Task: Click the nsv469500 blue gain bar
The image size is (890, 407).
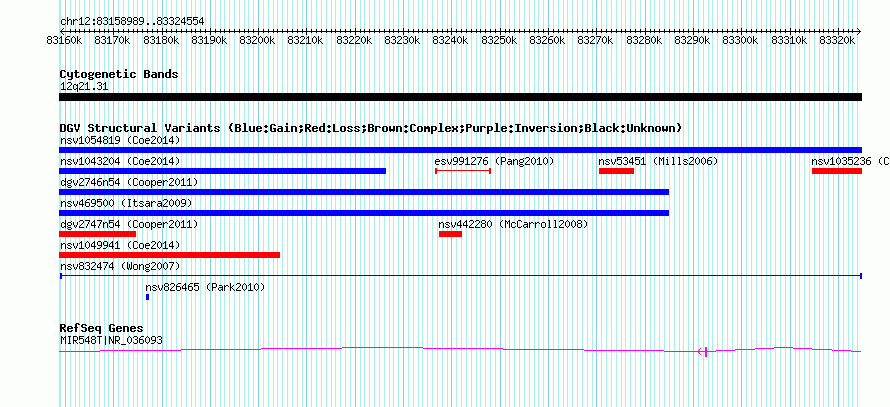Action: (x=364, y=213)
